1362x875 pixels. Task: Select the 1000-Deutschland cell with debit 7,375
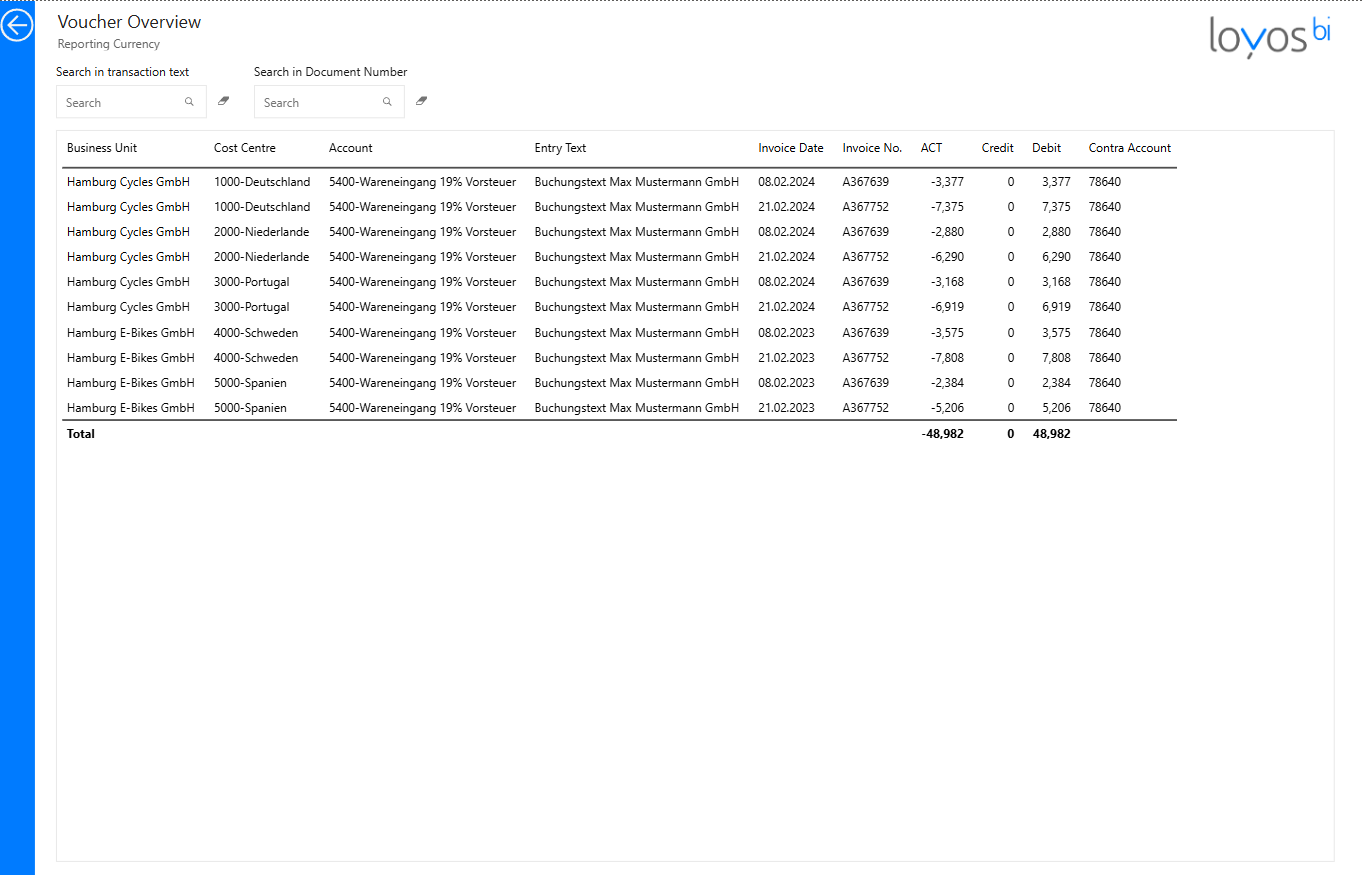[262, 207]
